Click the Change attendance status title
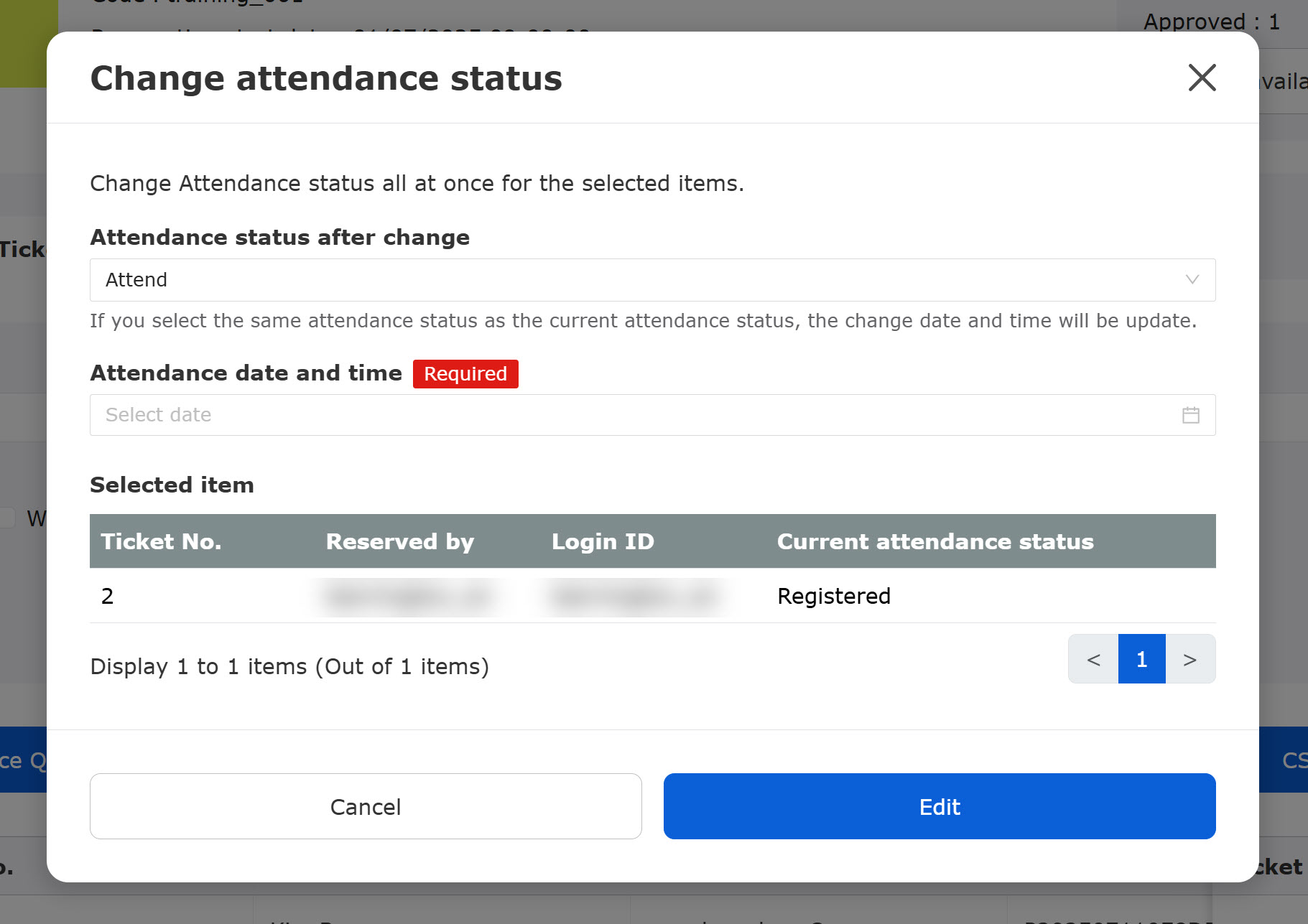 click(326, 78)
